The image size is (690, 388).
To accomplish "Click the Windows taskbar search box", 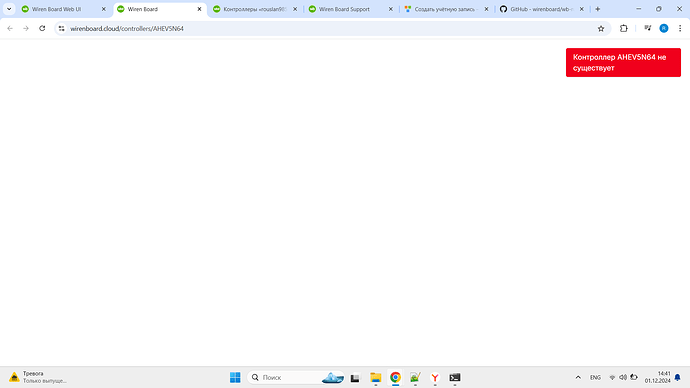I will coord(296,377).
